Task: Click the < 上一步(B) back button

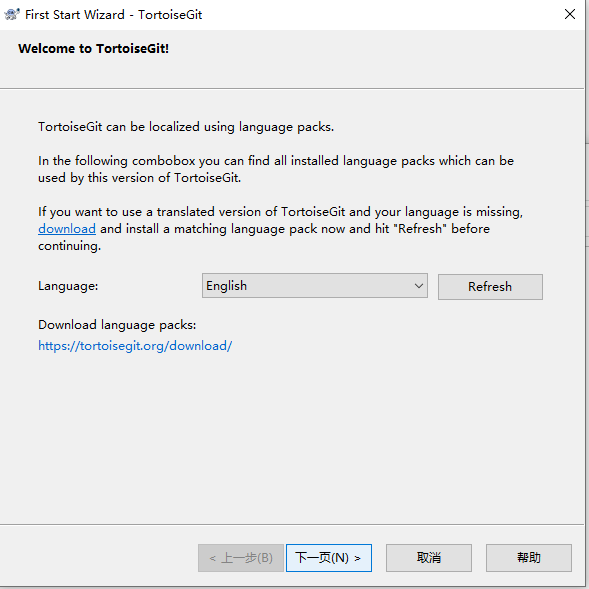Action: click(241, 558)
